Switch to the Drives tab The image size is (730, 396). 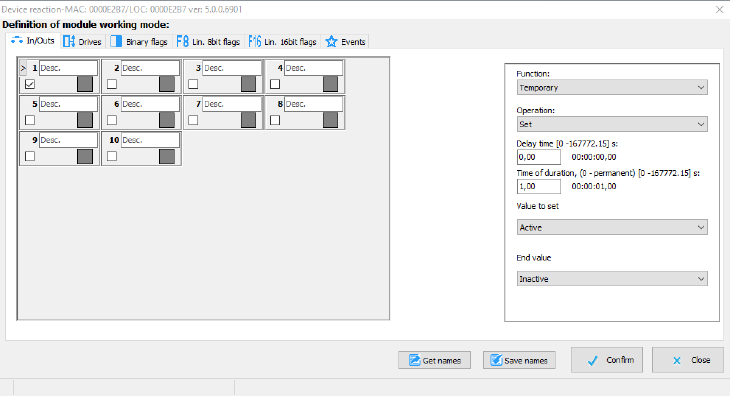[83, 41]
